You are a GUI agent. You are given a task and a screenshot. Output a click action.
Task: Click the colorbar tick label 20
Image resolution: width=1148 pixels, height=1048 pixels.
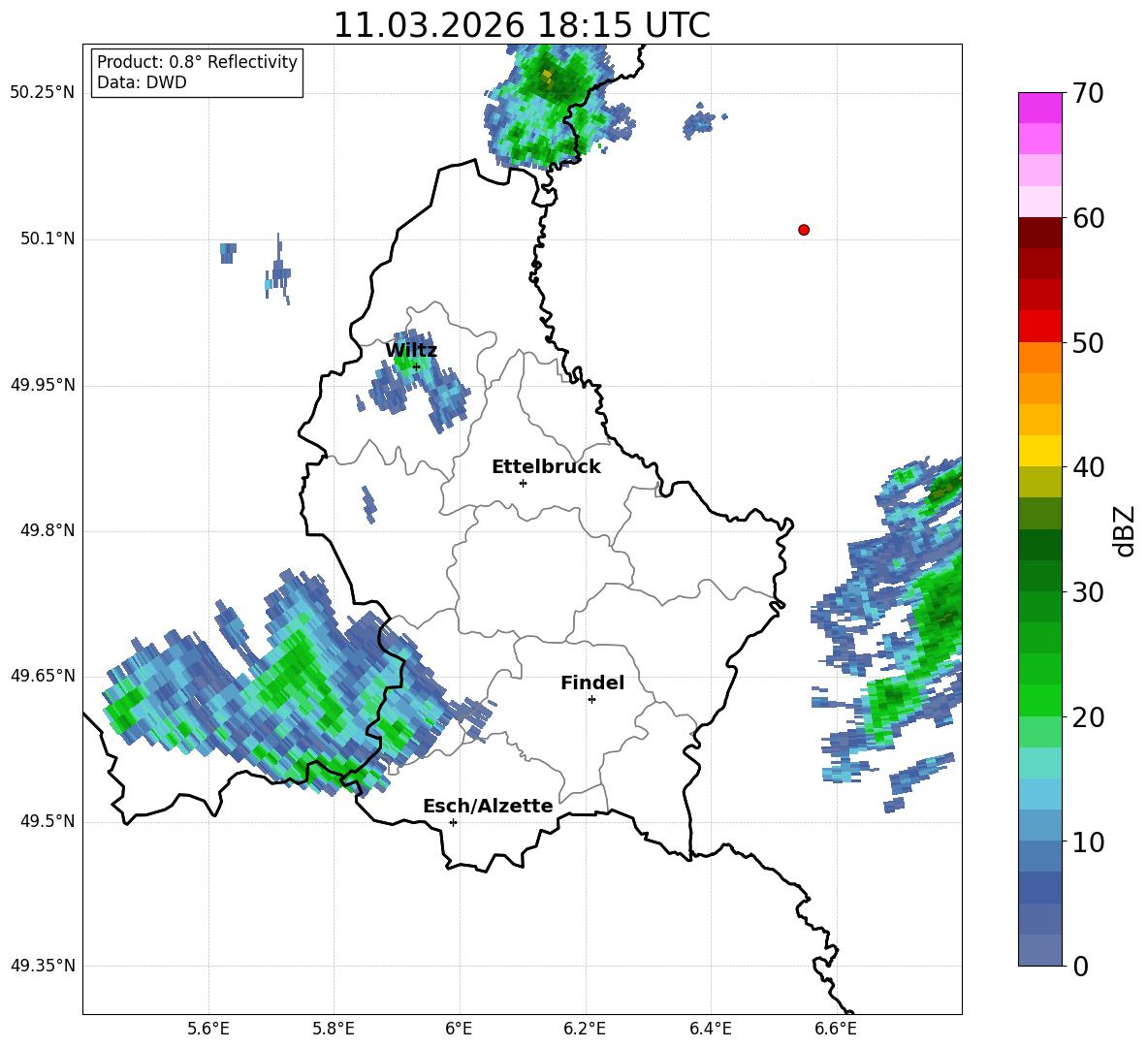tap(1089, 717)
